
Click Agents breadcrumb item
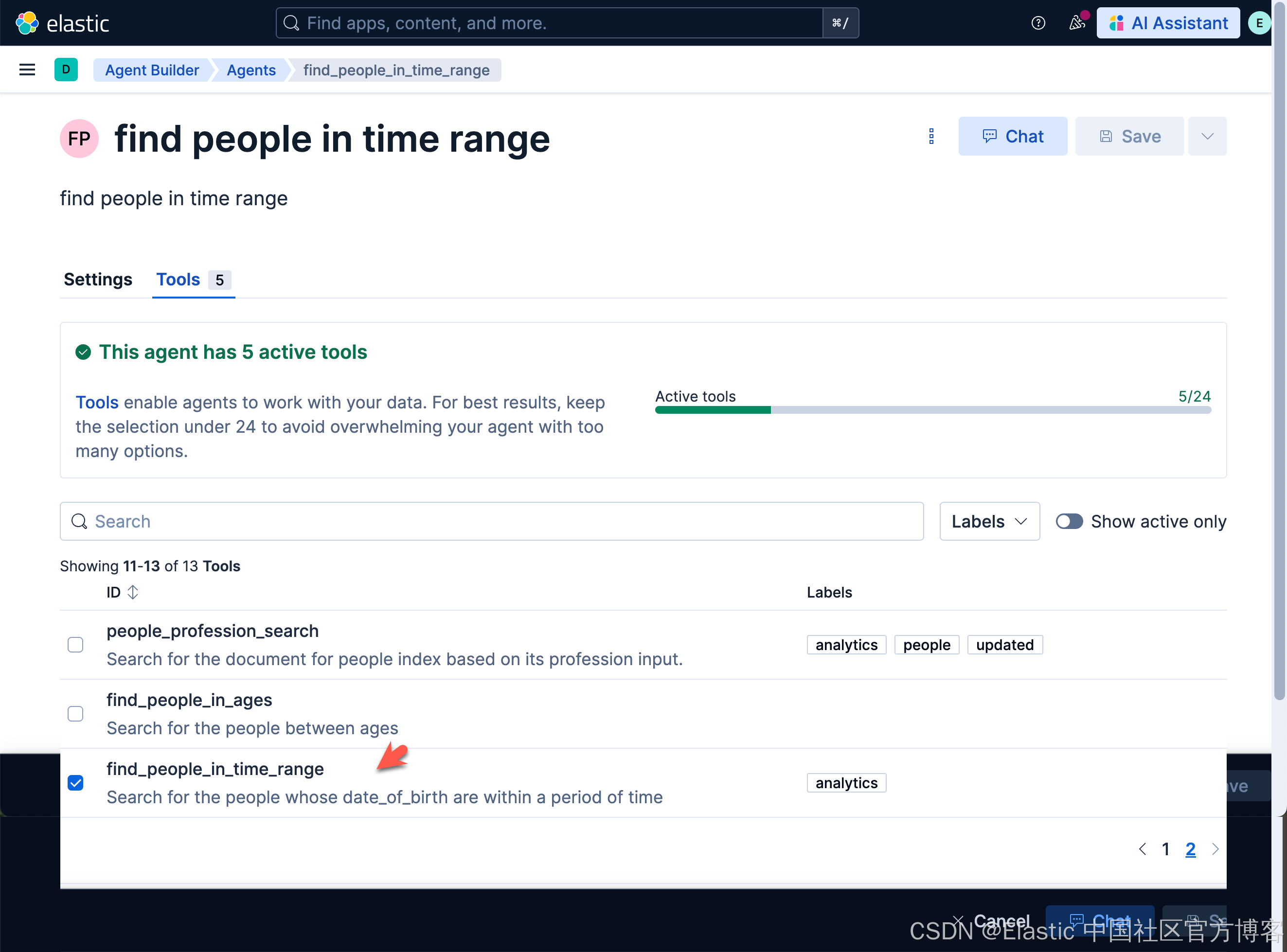click(x=250, y=71)
